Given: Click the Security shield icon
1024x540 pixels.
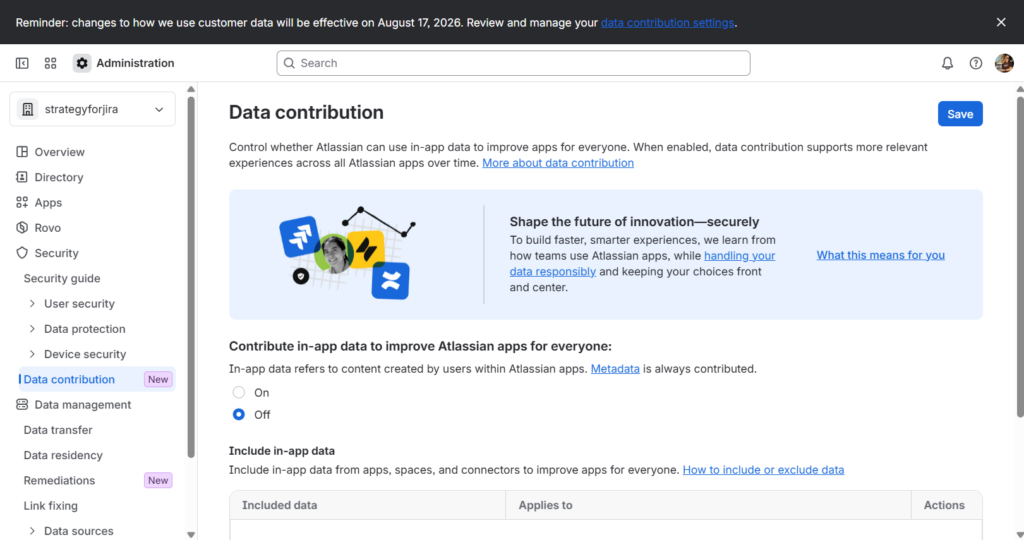Looking at the screenshot, I should click(x=22, y=253).
